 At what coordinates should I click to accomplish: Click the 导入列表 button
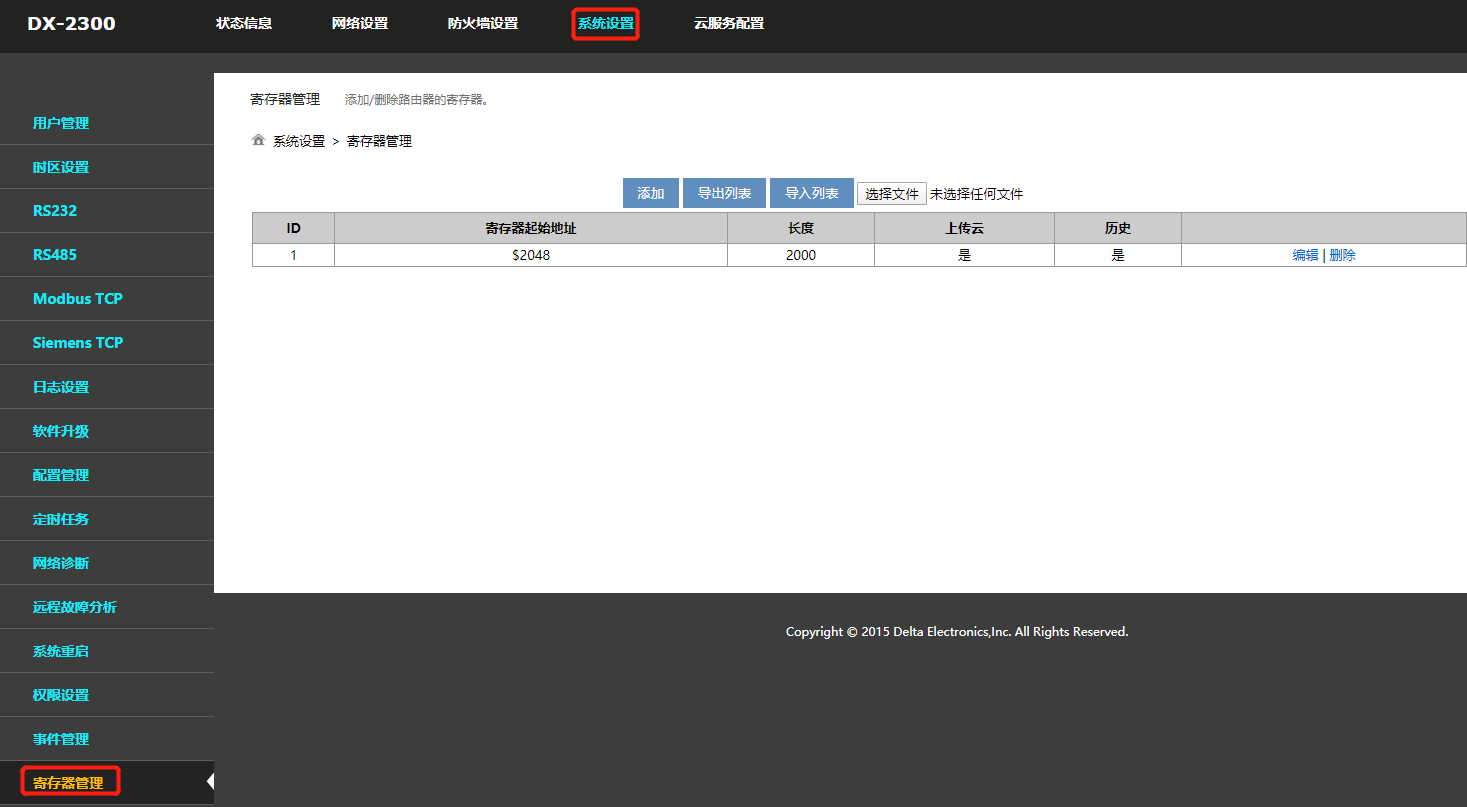[812, 193]
